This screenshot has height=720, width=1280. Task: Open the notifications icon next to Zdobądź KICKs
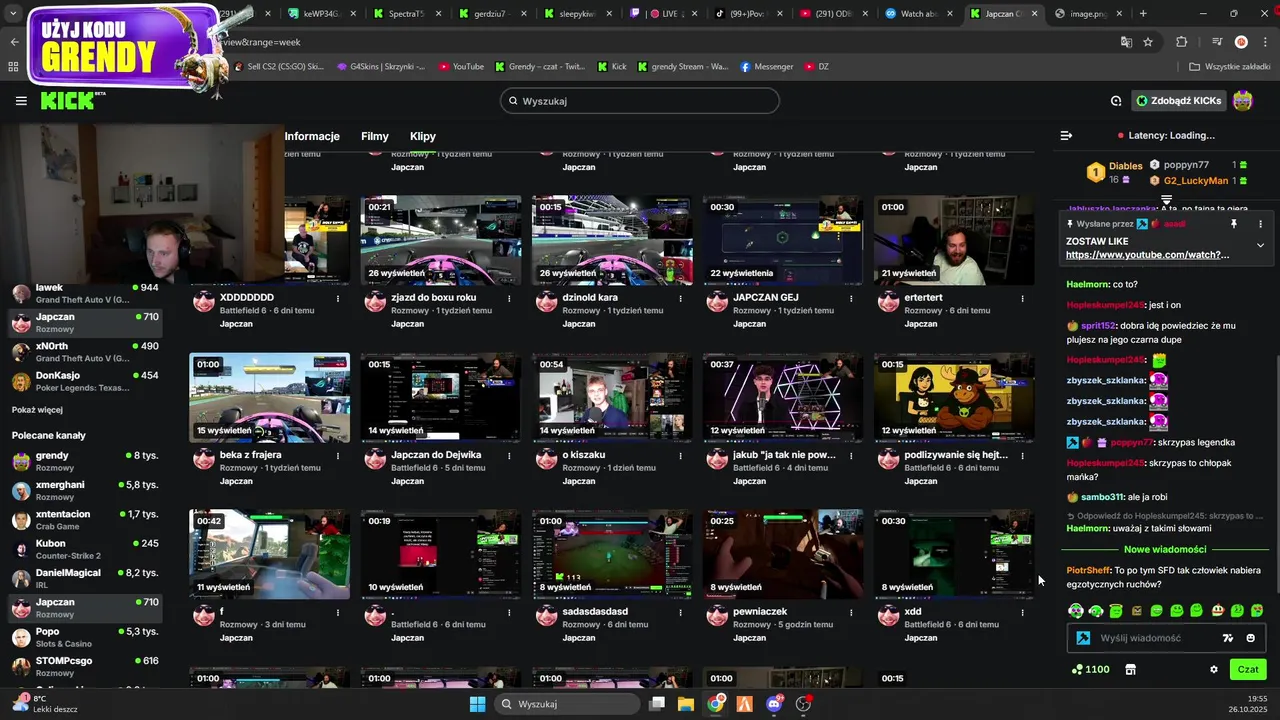coord(1116,101)
